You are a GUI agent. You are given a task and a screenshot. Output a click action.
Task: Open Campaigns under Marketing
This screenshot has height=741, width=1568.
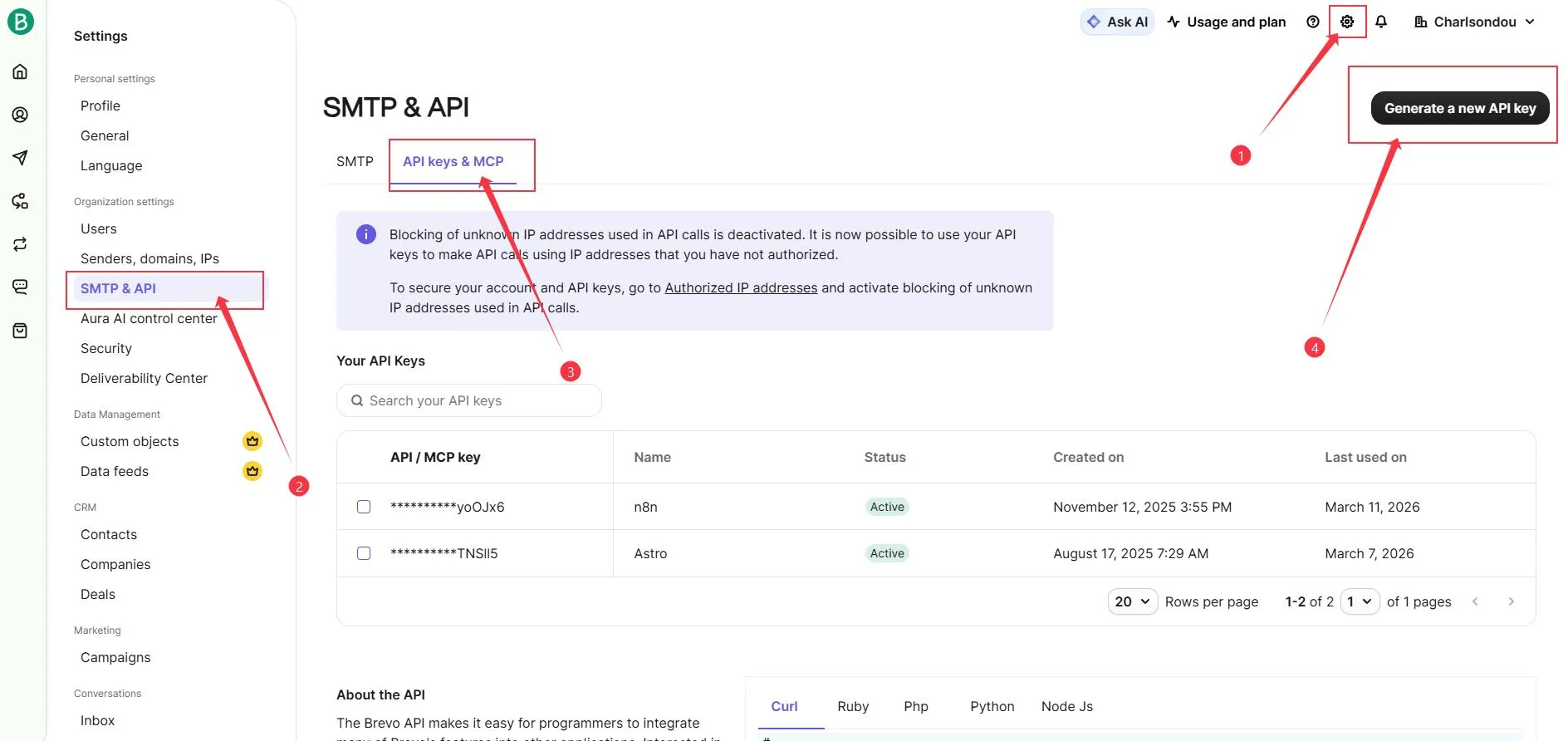115,657
